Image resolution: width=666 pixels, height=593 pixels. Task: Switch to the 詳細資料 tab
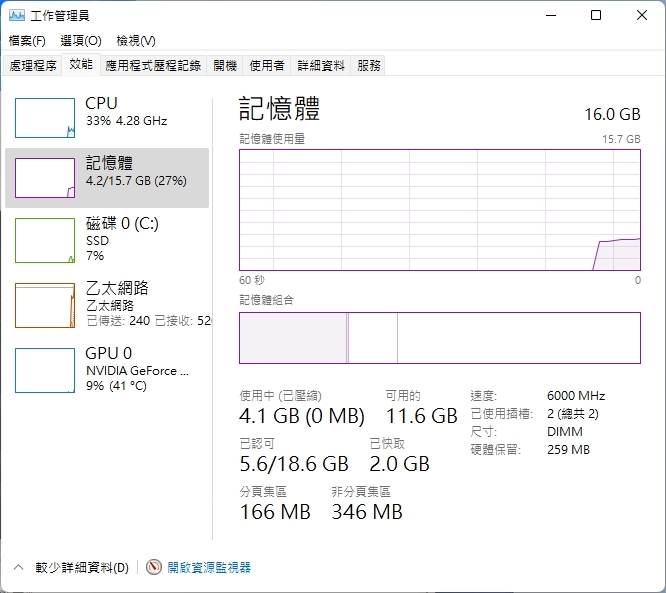[322, 65]
